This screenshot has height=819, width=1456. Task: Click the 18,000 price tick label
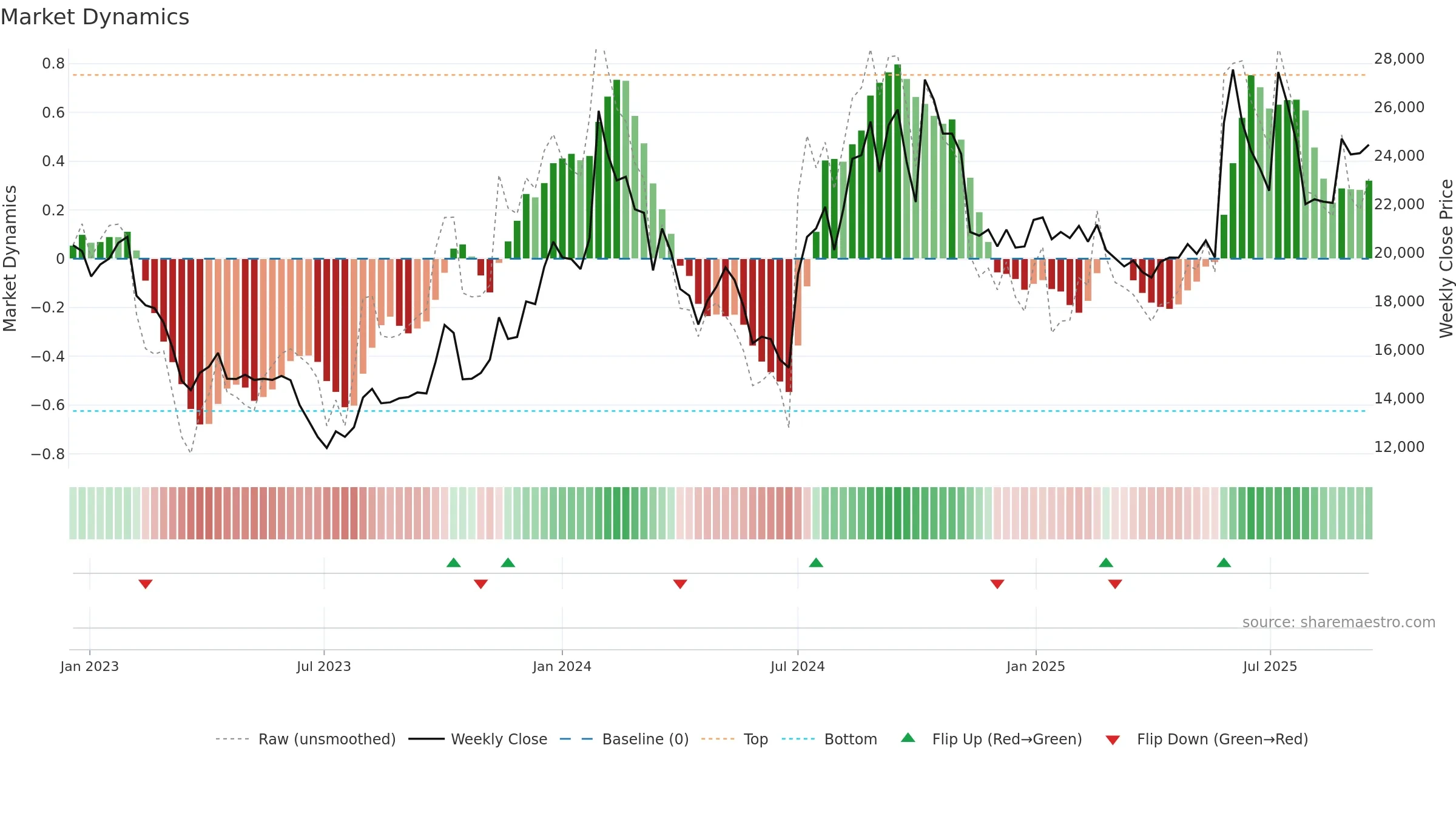click(x=1399, y=302)
